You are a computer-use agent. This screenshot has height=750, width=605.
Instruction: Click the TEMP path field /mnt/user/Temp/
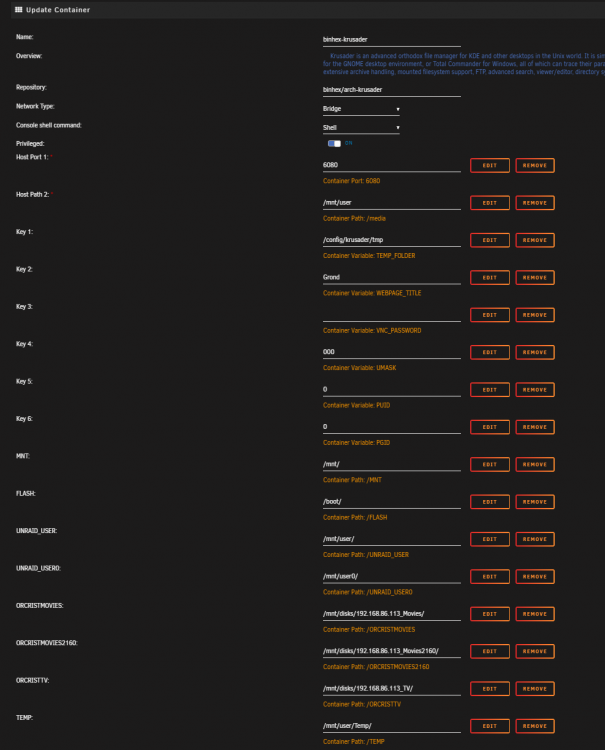392,726
